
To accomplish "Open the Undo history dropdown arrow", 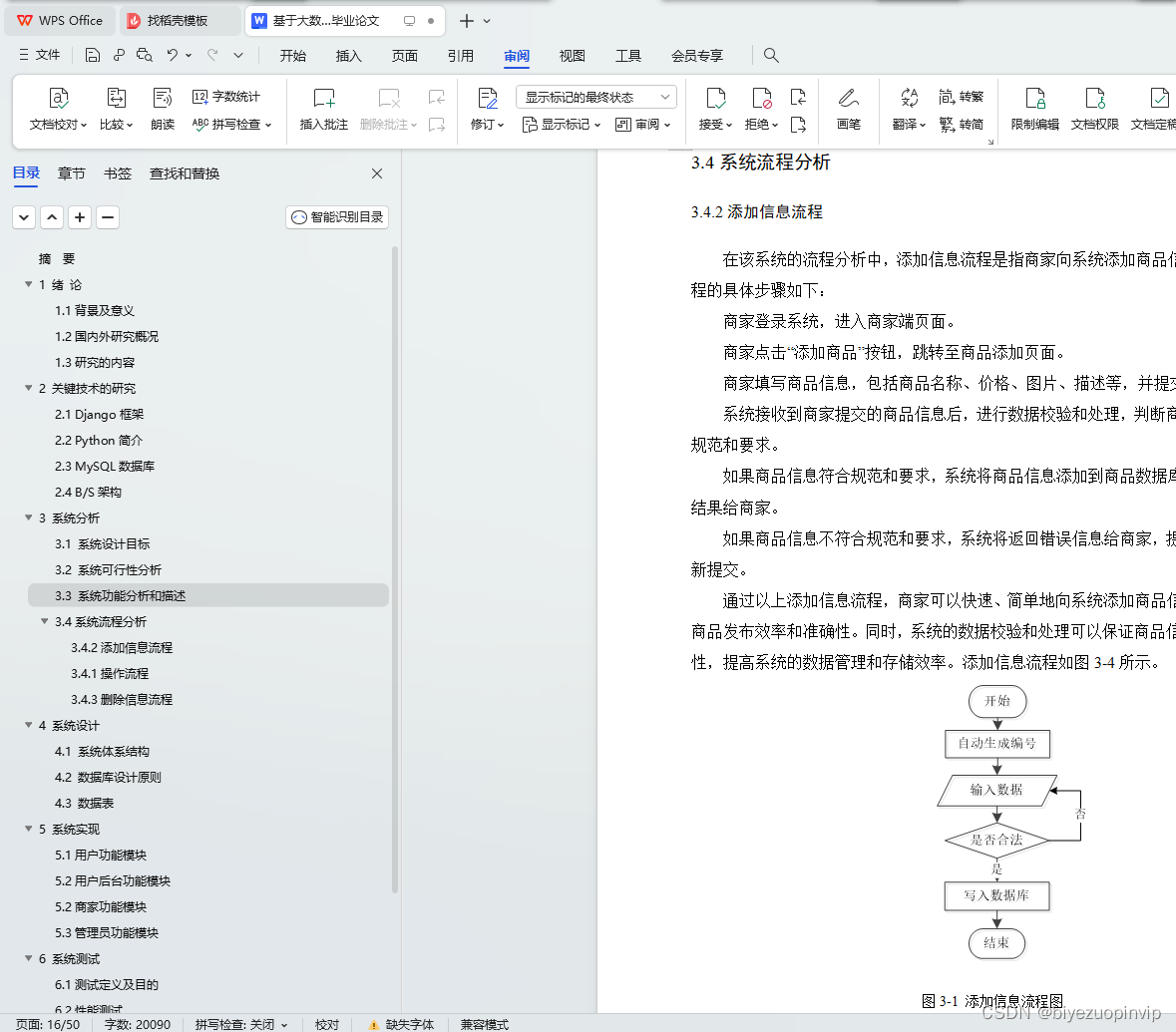I will pos(189,55).
